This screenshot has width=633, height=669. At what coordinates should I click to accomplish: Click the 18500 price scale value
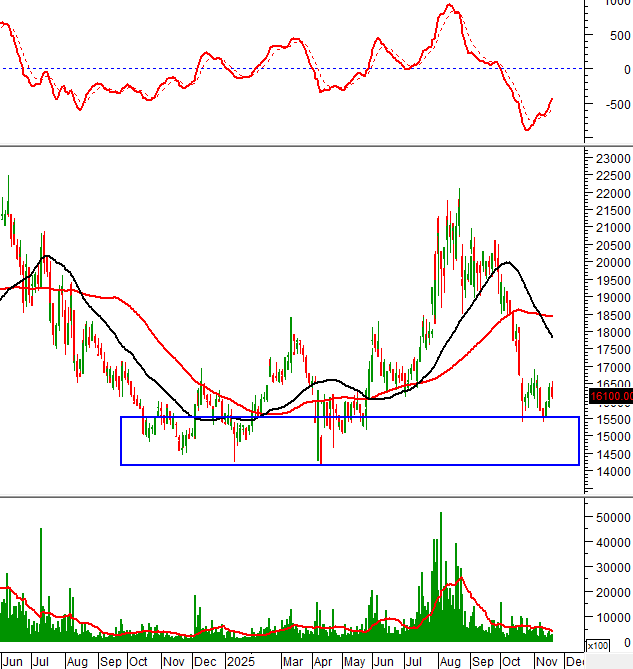(610, 315)
